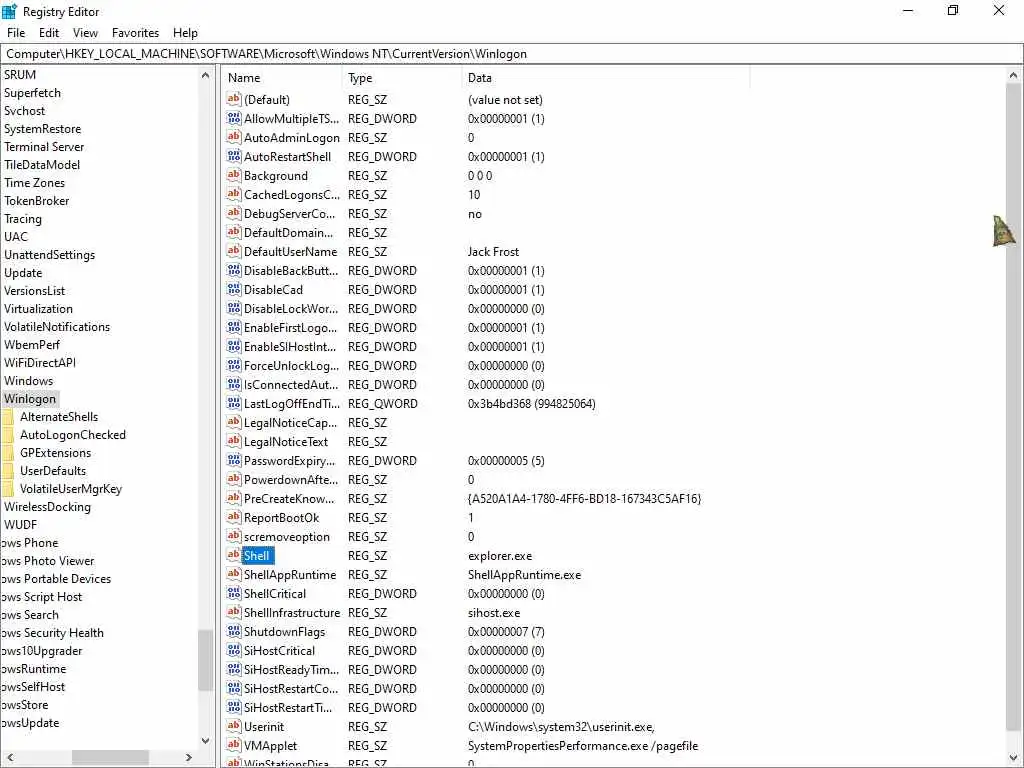1024x768 pixels.
Task: Select the SystemRestore key
Action: click(42, 129)
